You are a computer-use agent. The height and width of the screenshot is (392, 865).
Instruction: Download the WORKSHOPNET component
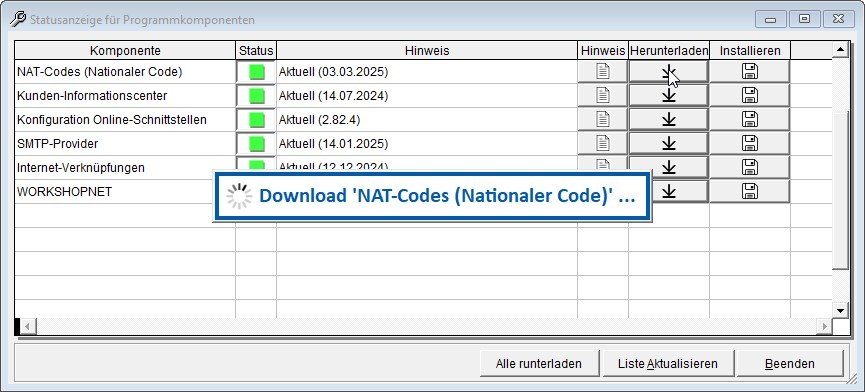pos(680,191)
